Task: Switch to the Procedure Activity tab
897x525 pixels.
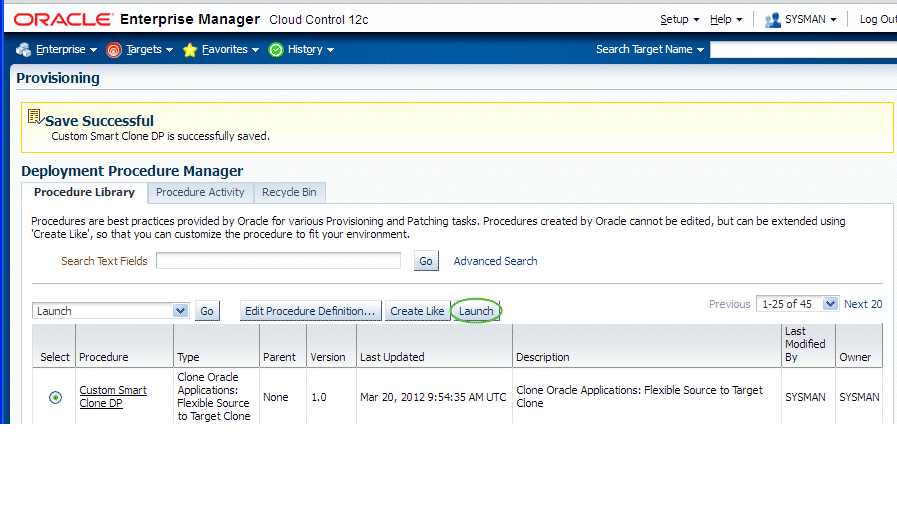Action: point(200,192)
